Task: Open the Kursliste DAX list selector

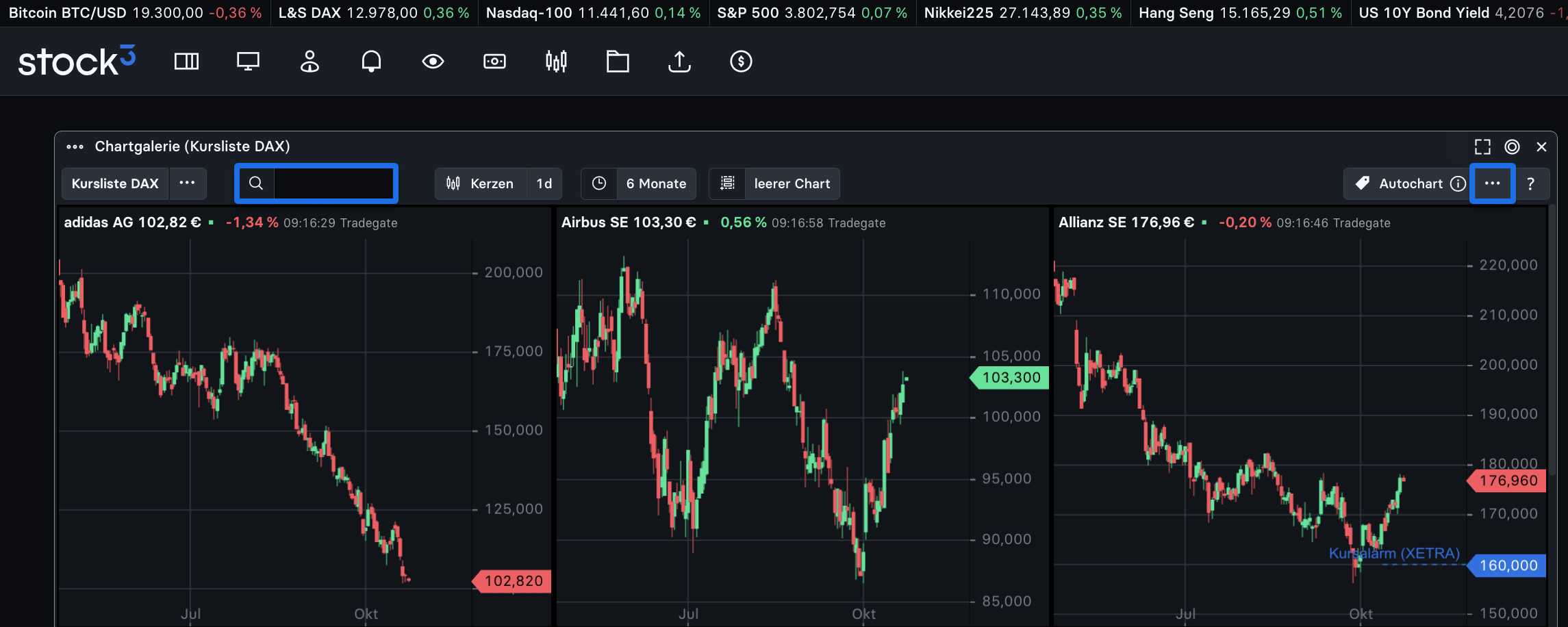Action: coord(115,183)
